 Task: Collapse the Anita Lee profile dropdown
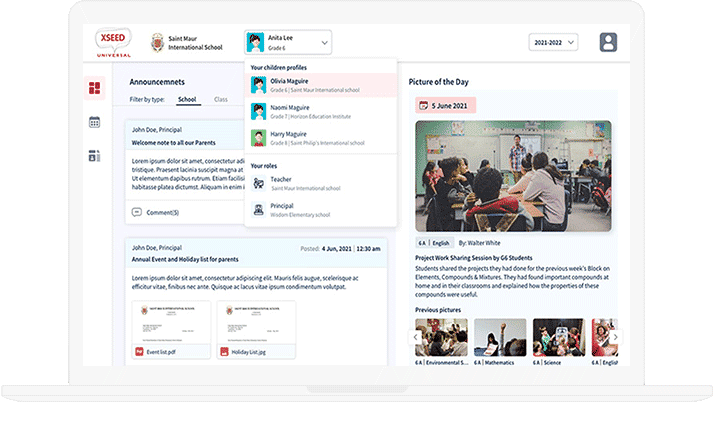coord(324,43)
